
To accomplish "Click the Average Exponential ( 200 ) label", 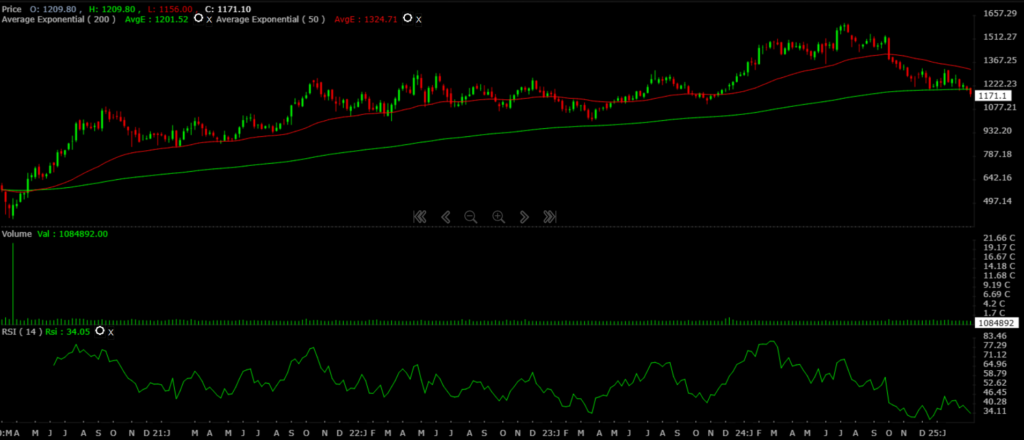I will tap(59, 20).
